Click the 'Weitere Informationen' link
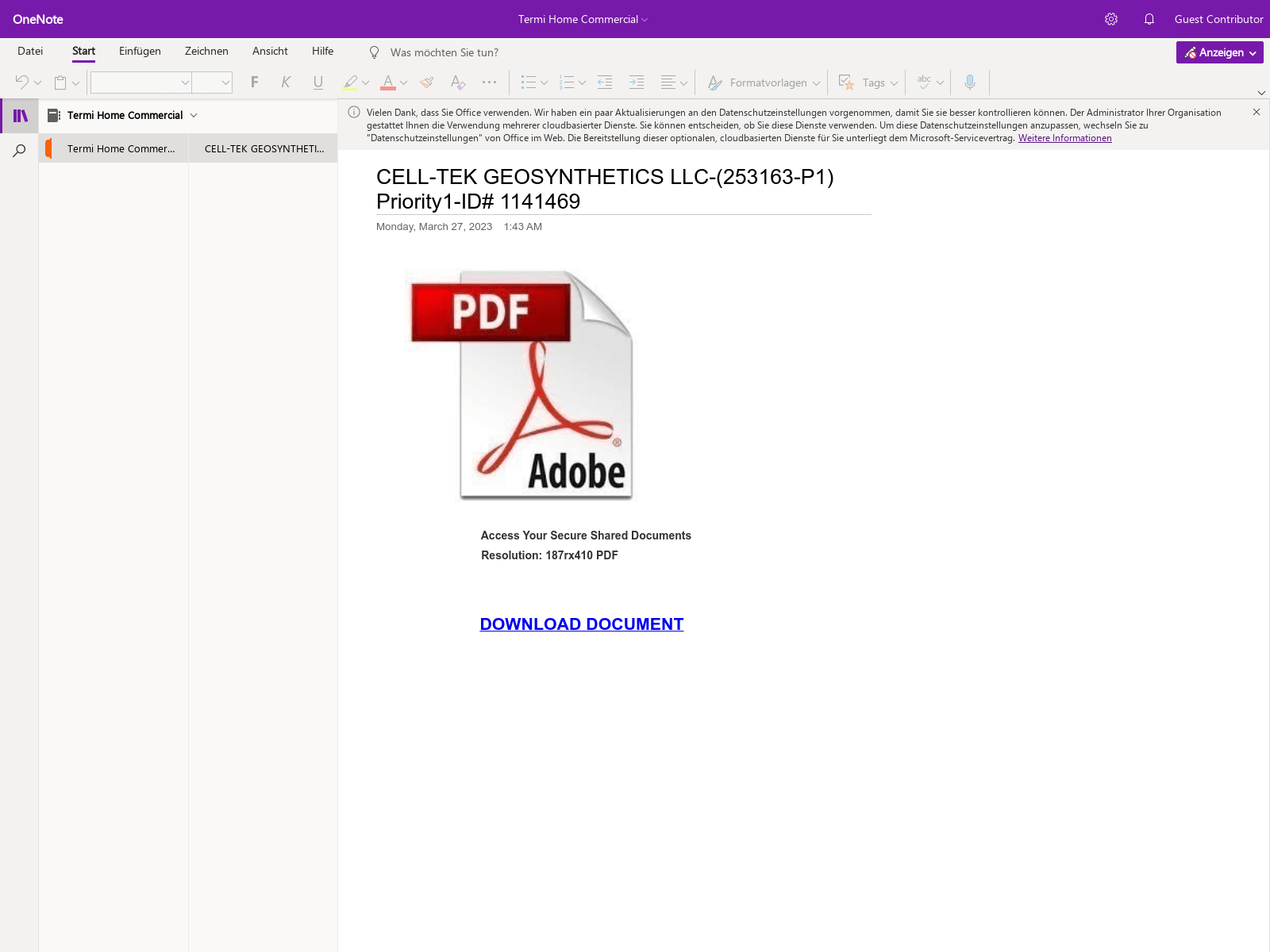 click(1064, 138)
